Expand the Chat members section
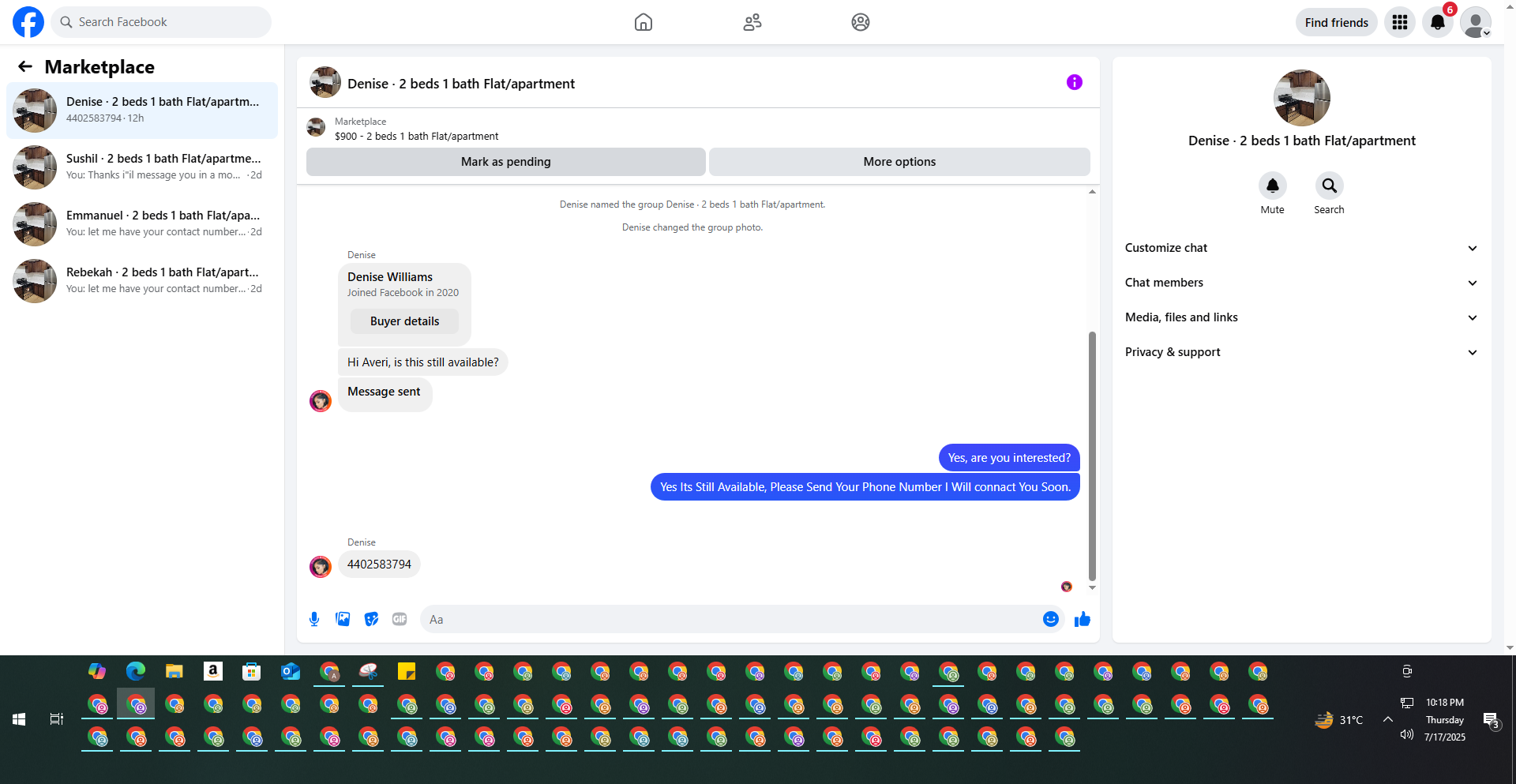The width and height of the screenshot is (1516, 784). point(1302,283)
